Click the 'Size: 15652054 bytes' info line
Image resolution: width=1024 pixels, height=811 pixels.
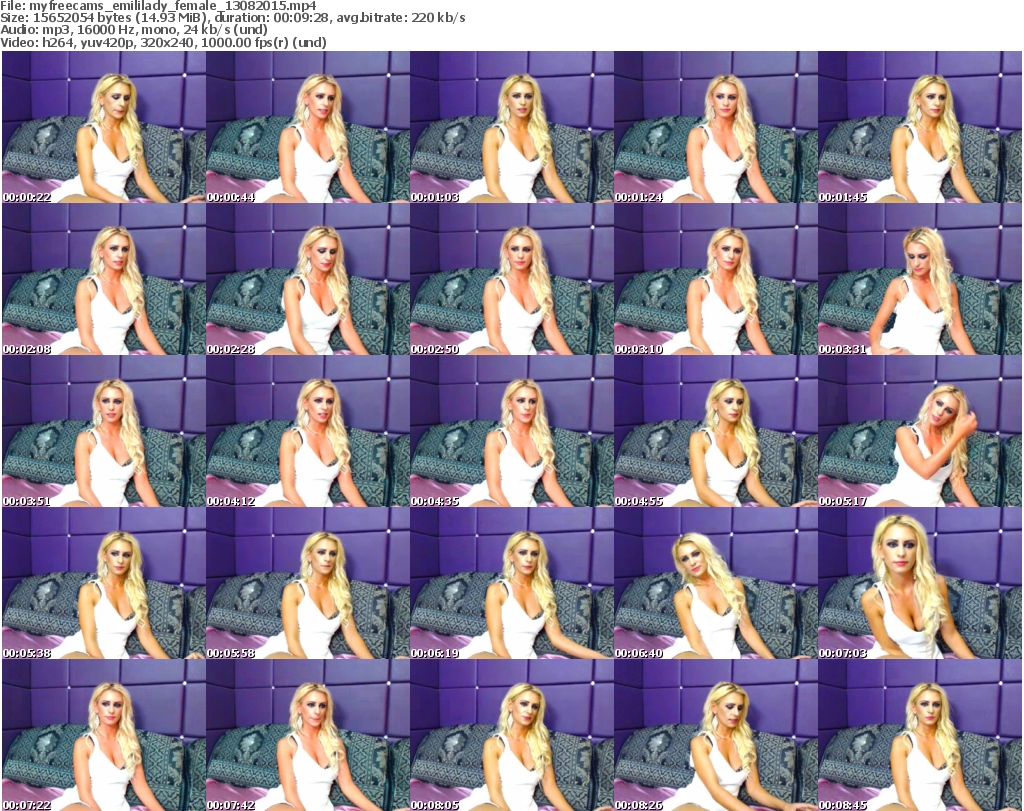coord(233,18)
